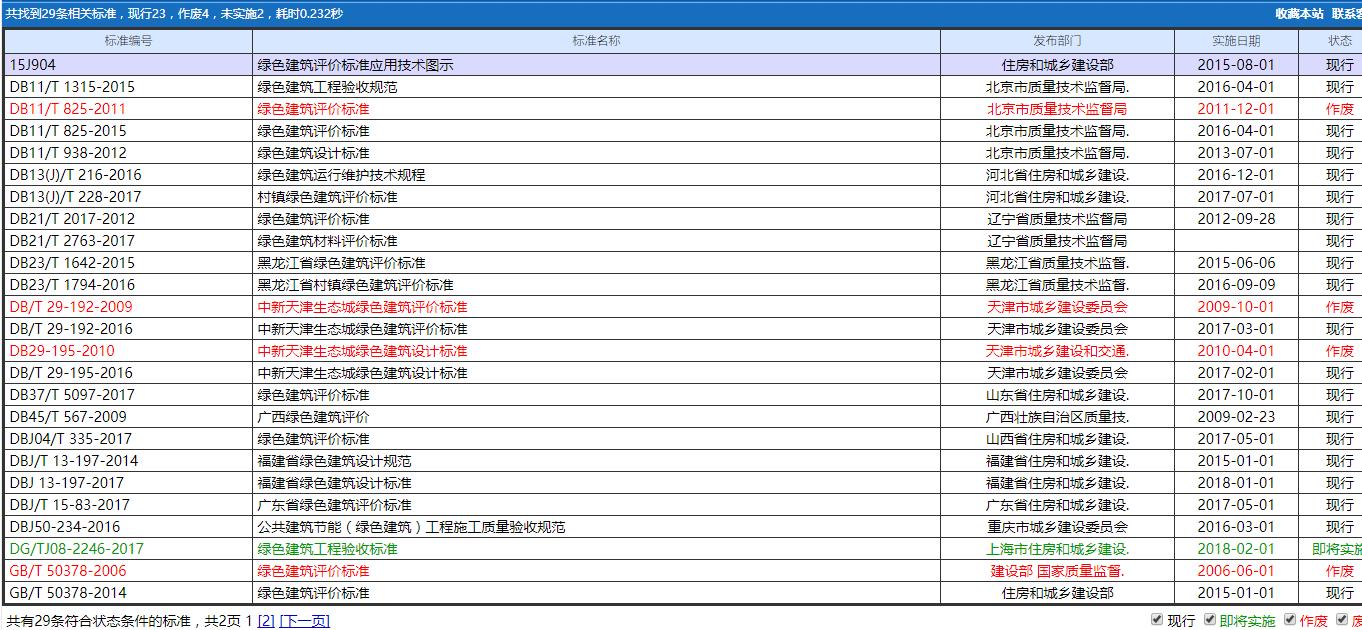Click the 状态 column header

1340,41
